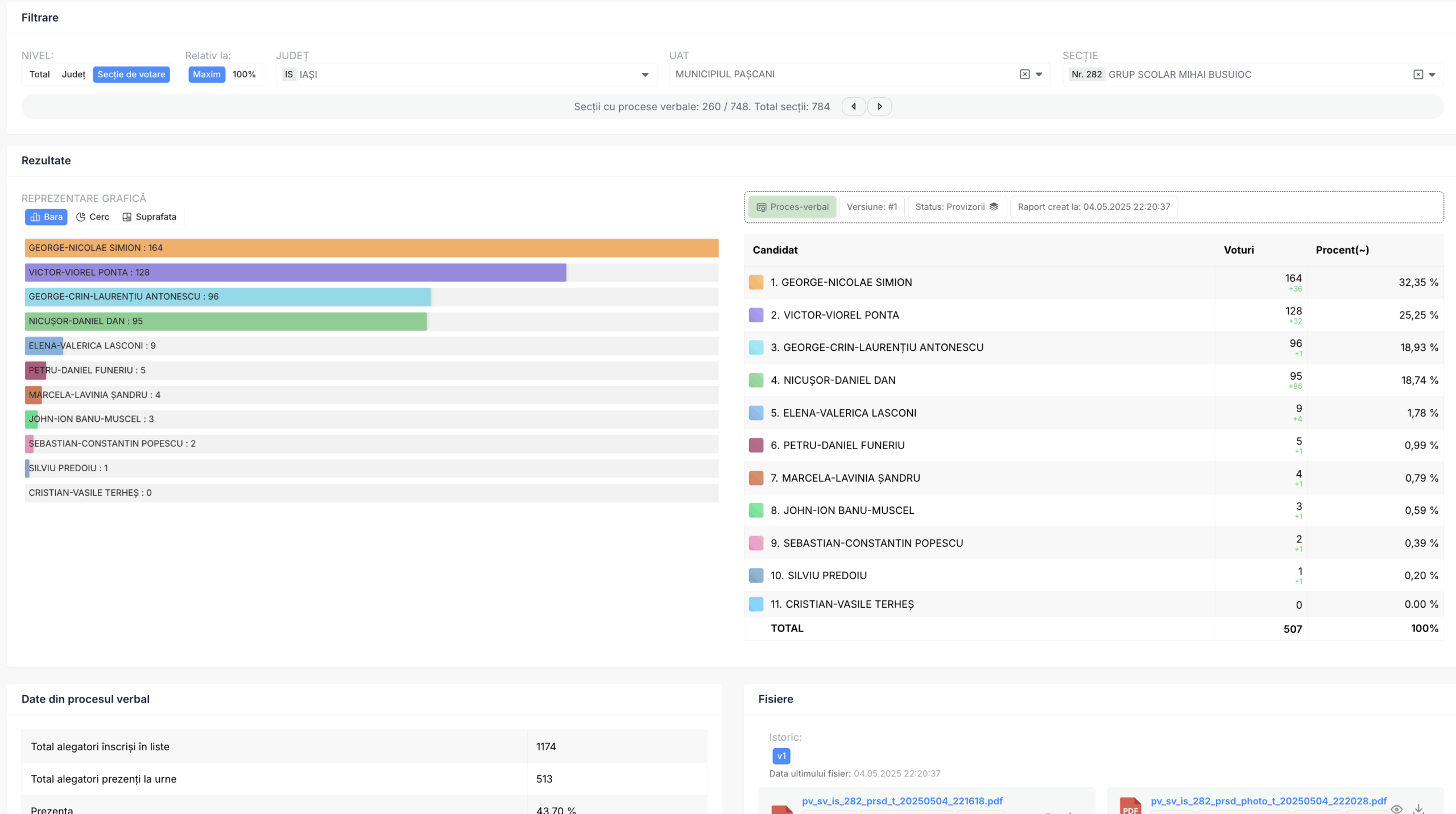The image size is (1456, 814).
Task: Clear the Secție Nr. 282 selection
Action: [1418, 74]
